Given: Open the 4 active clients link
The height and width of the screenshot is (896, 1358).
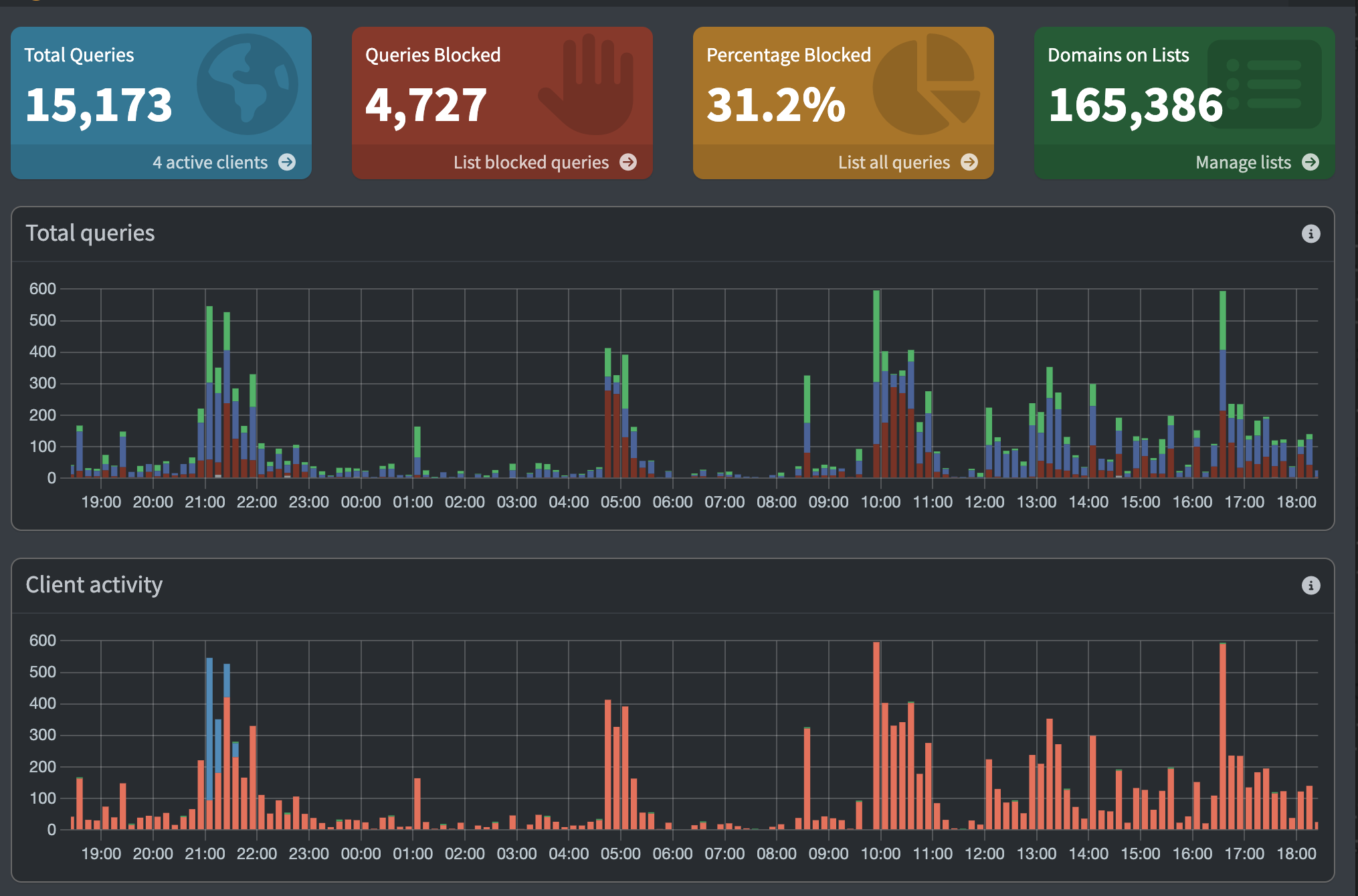Looking at the screenshot, I should tap(210, 162).
